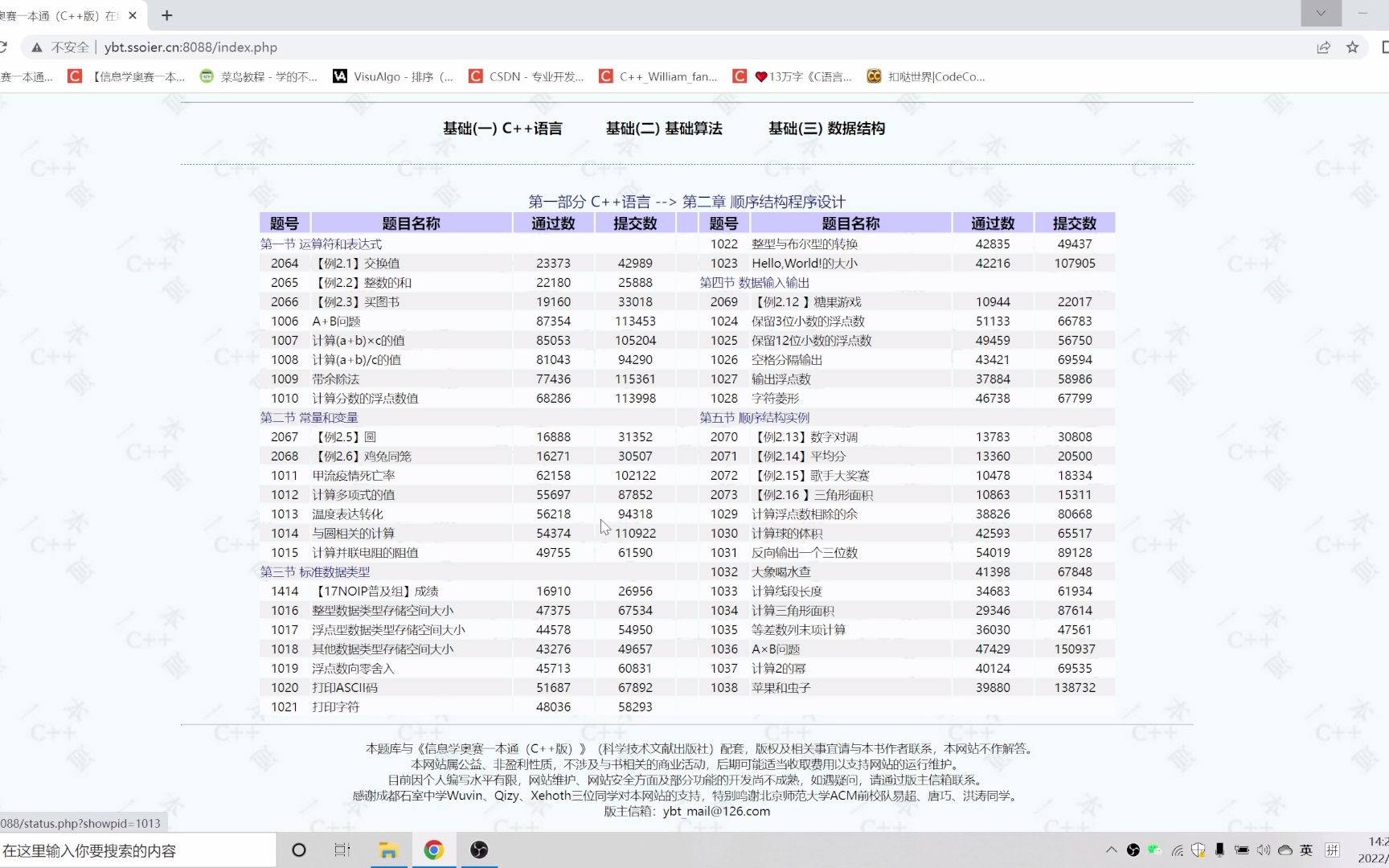Open a new browser tab
1389x868 pixels.
click(167, 15)
